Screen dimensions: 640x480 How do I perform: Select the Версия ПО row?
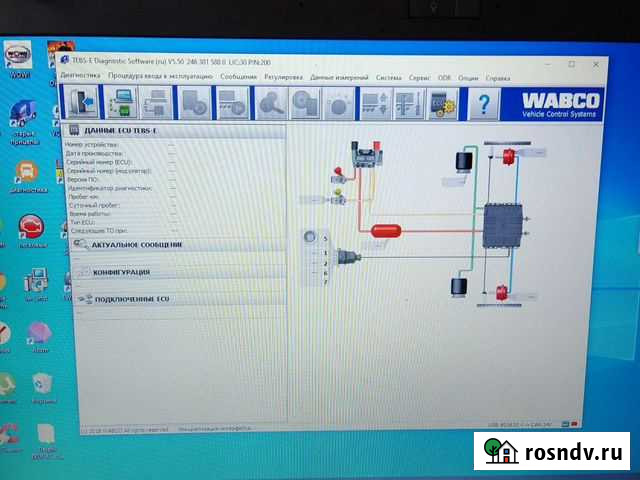coord(123,180)
